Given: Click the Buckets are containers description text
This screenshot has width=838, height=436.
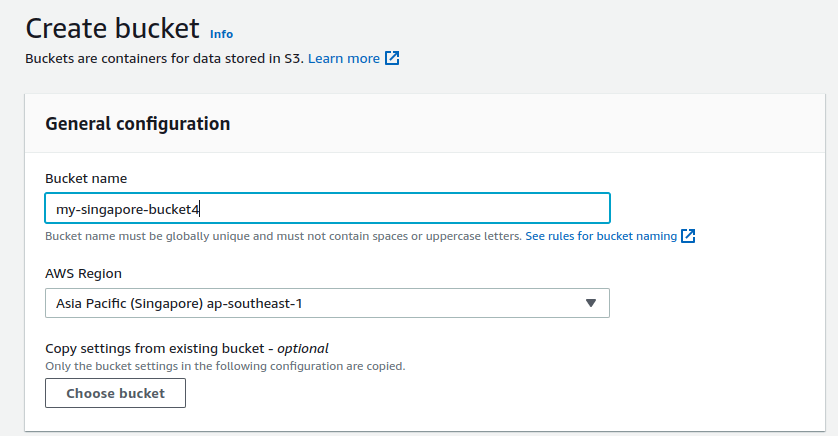Looking at the screenshot, I should [x=164, y=59].
